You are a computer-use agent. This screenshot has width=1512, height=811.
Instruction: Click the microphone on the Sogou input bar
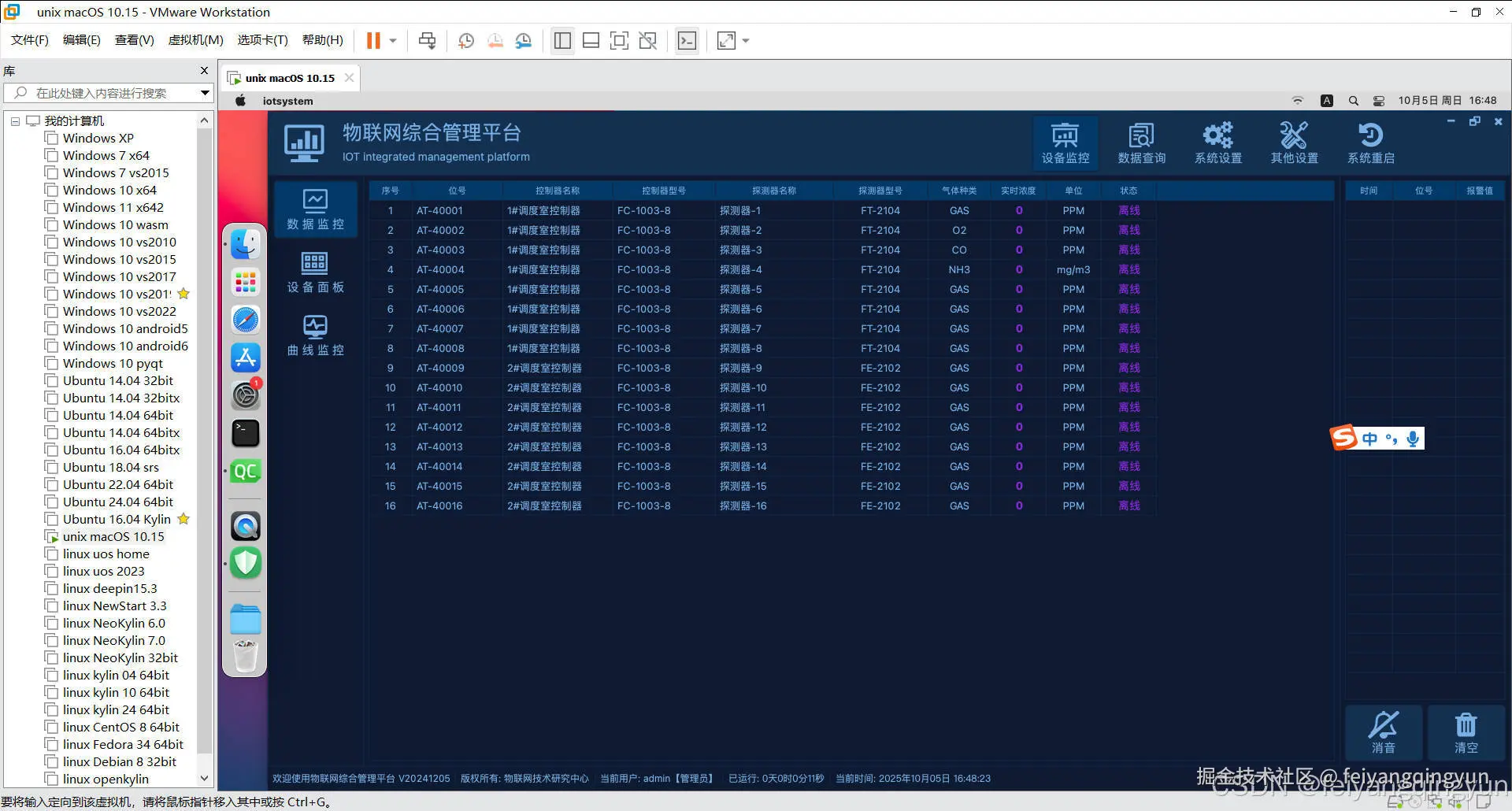tap(1413, 439)
